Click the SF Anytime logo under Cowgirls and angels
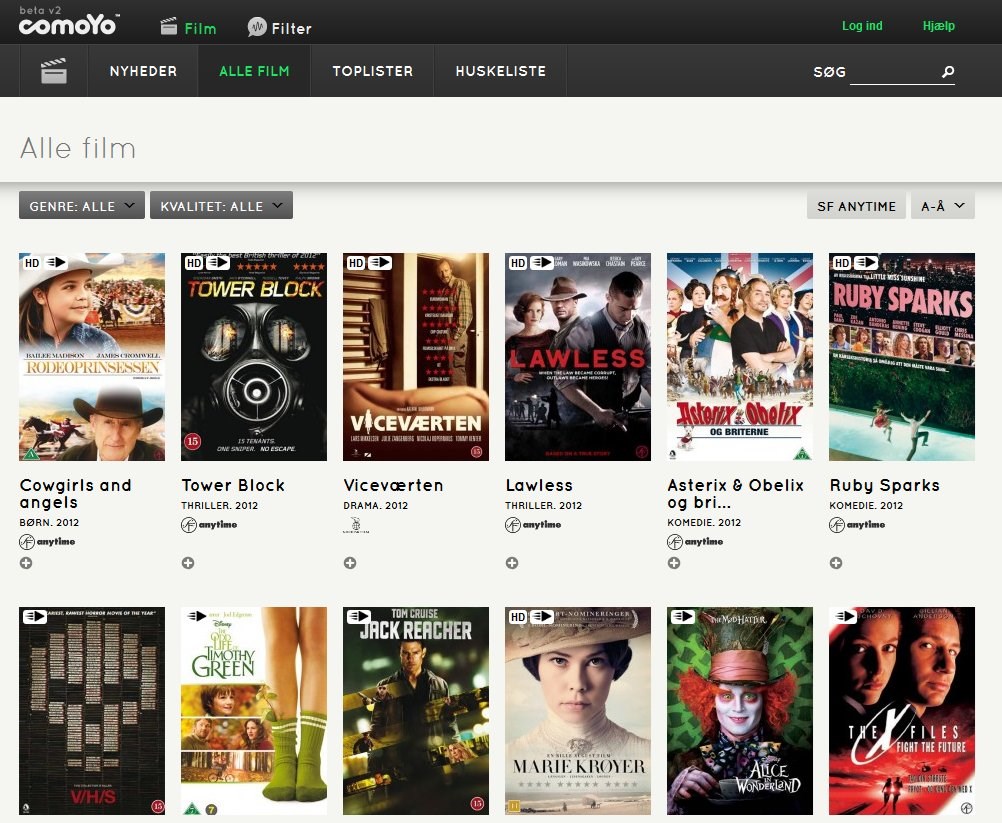 point(47,542)
